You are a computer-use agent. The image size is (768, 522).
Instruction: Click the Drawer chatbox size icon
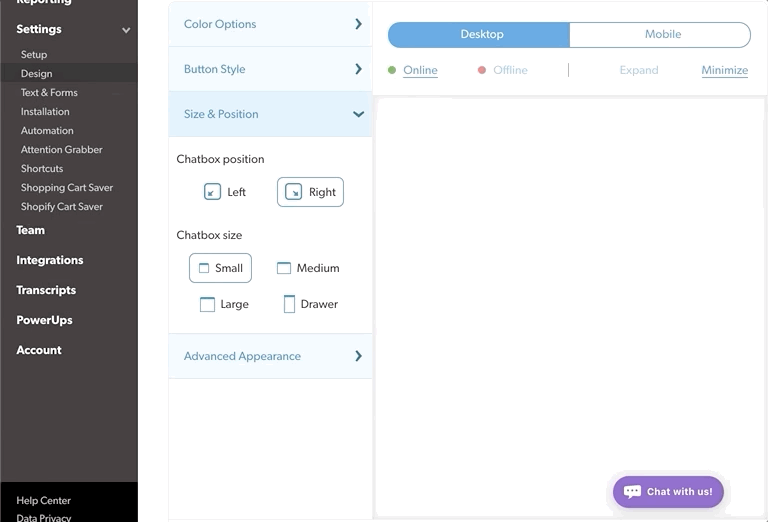[289, 304]
